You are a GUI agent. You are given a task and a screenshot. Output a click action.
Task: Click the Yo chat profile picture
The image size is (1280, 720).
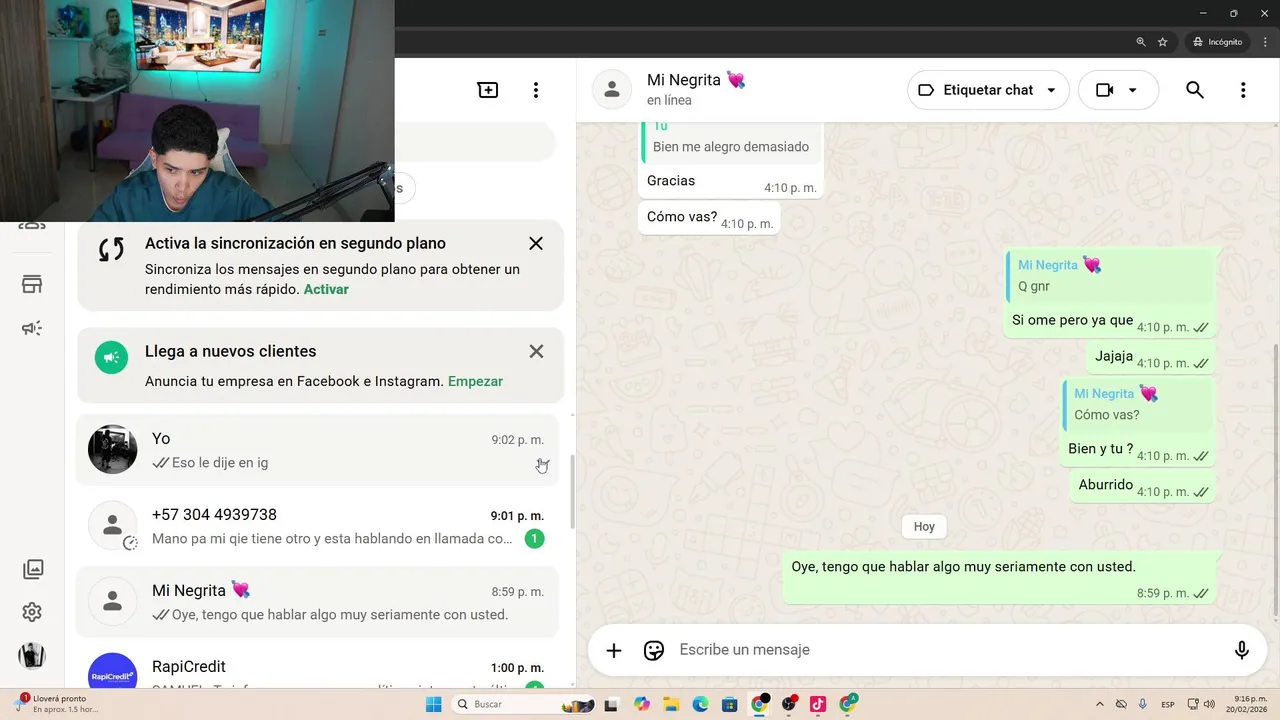[112, 450]
